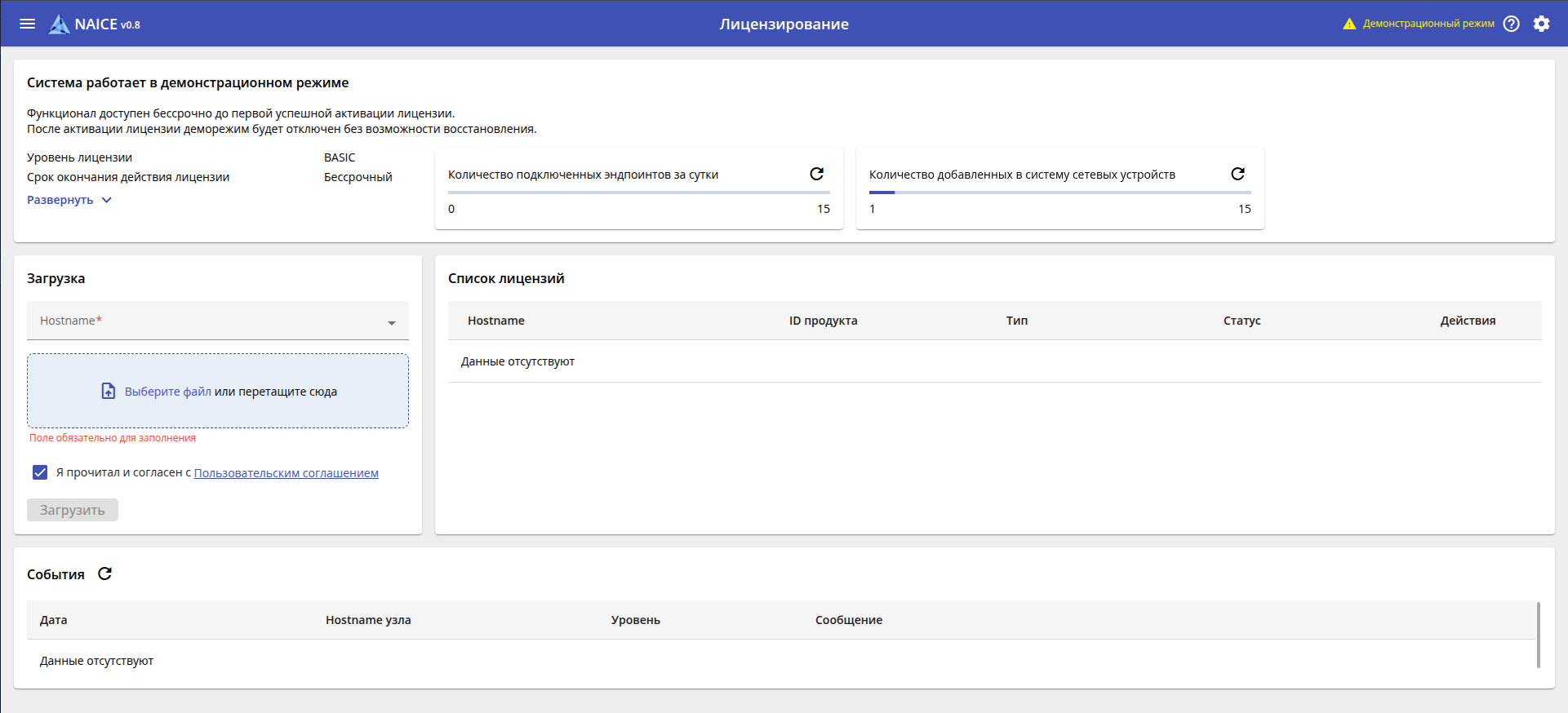Screen dimensions: 1568x713
Task: Refresh the События events list
Action: [104, 574]
